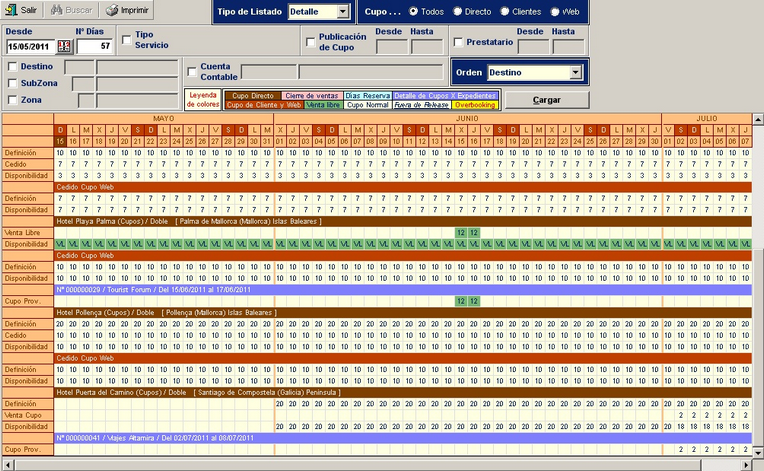Click the JULIO month header

[x=707, y=118]
